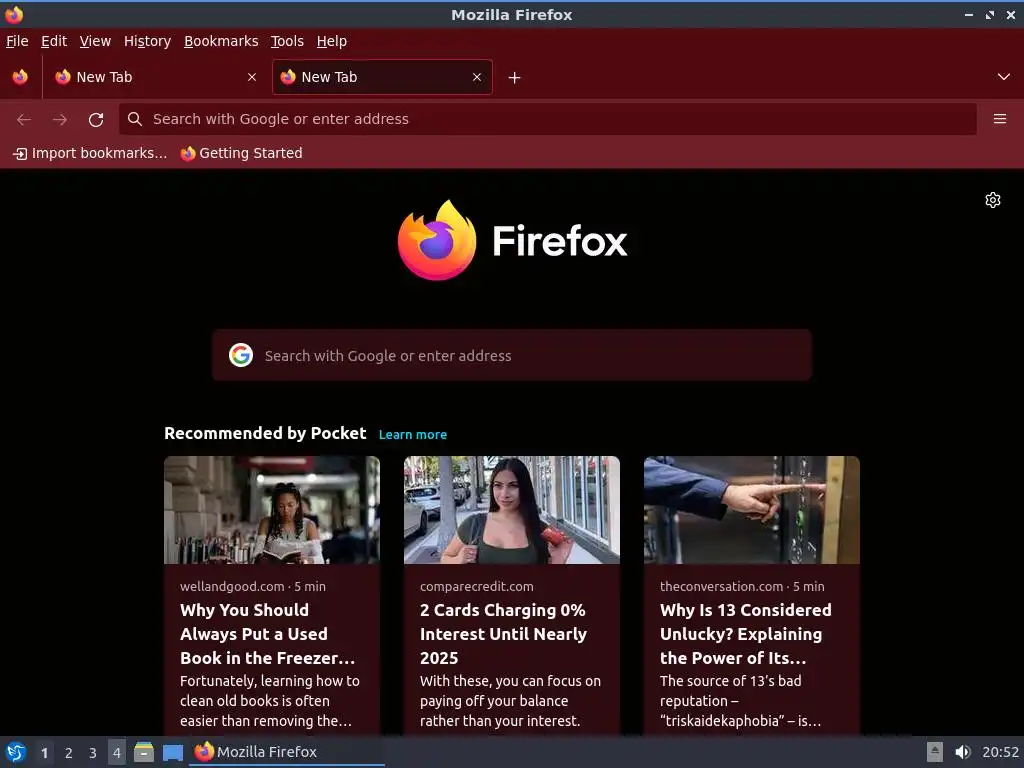
Task: Open new tab personalize gear icon
Action: click(x=993, y=200)
